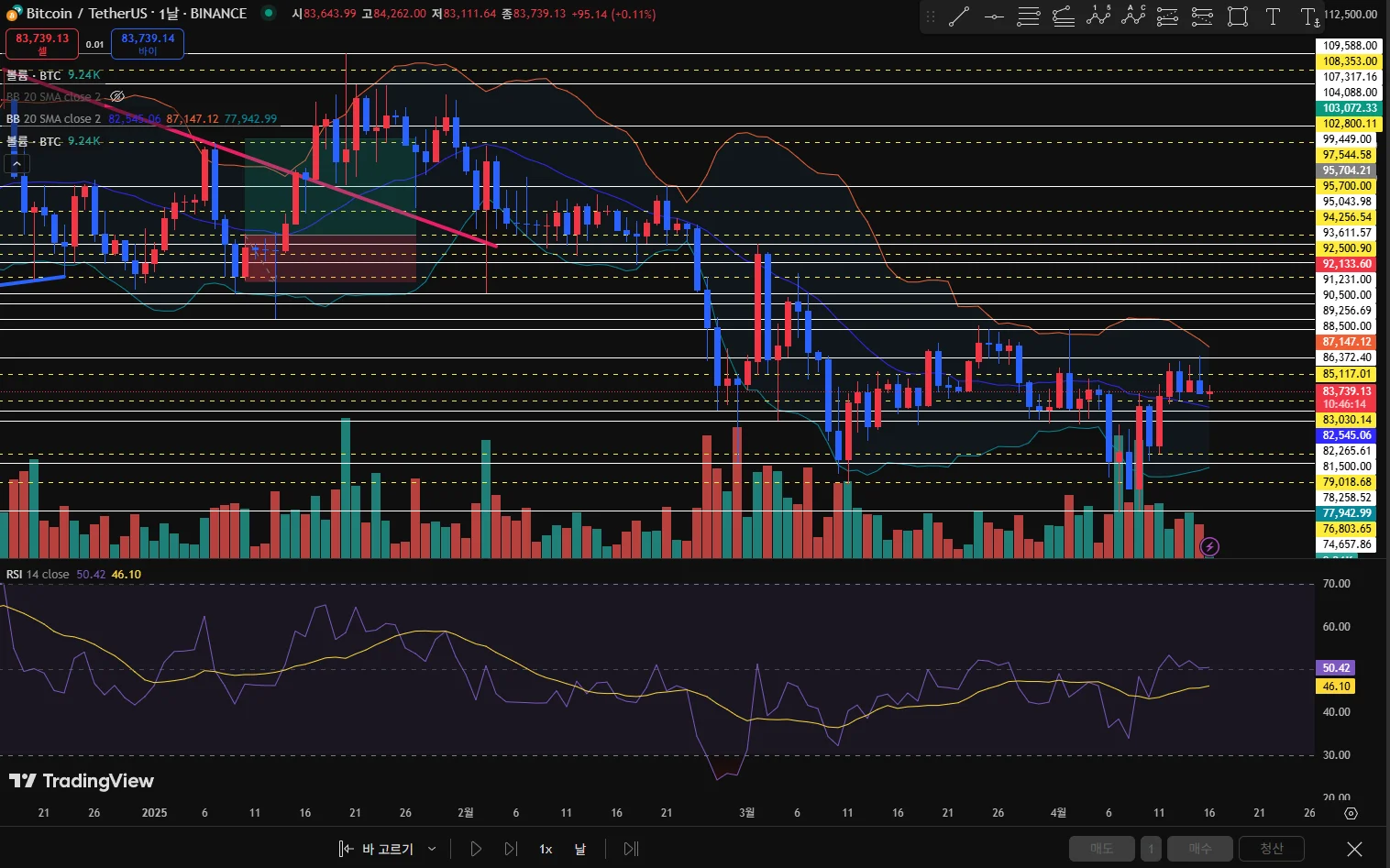The width and height of the screenshot is (1390, 868).
Task: Select the trend line drawing tool
Action: 959,16
